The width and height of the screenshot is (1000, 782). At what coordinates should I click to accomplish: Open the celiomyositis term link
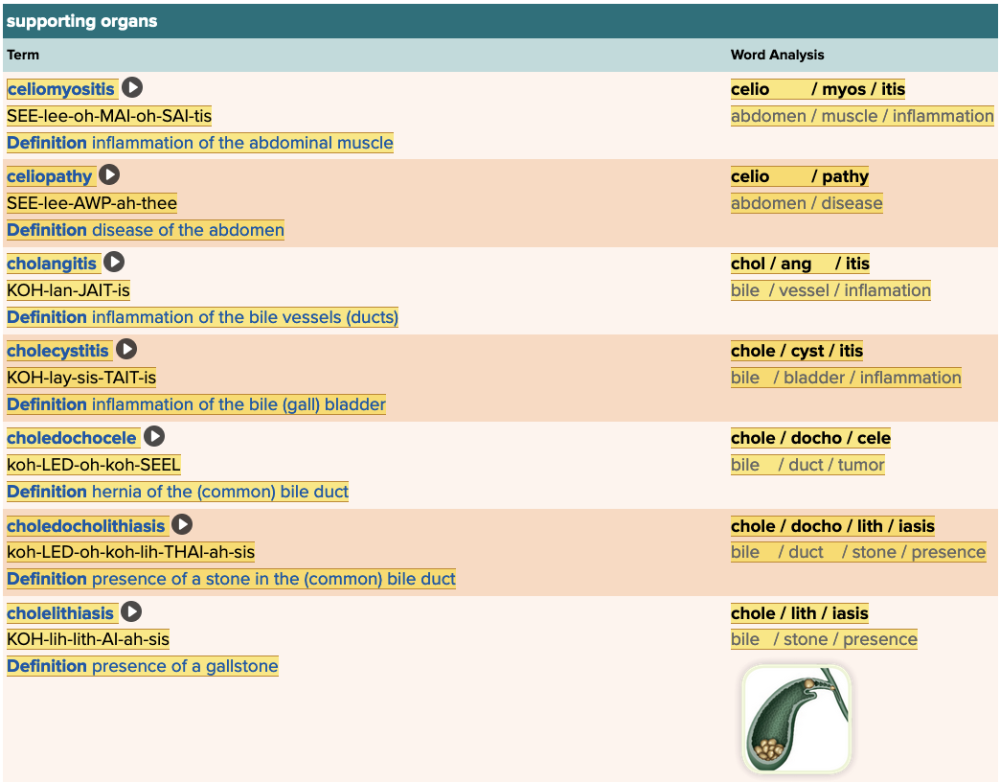point(61,89)
